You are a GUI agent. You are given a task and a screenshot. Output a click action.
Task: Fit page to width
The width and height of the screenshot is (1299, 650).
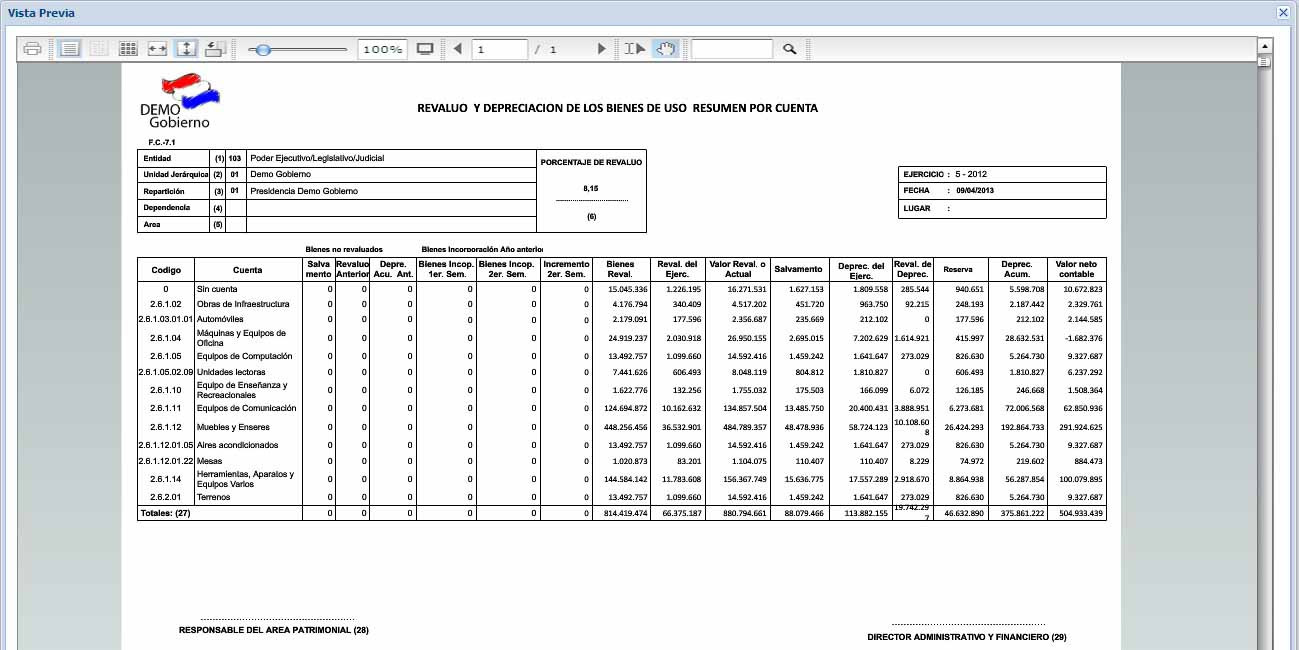pyautogui.click(x=157, y=49)
